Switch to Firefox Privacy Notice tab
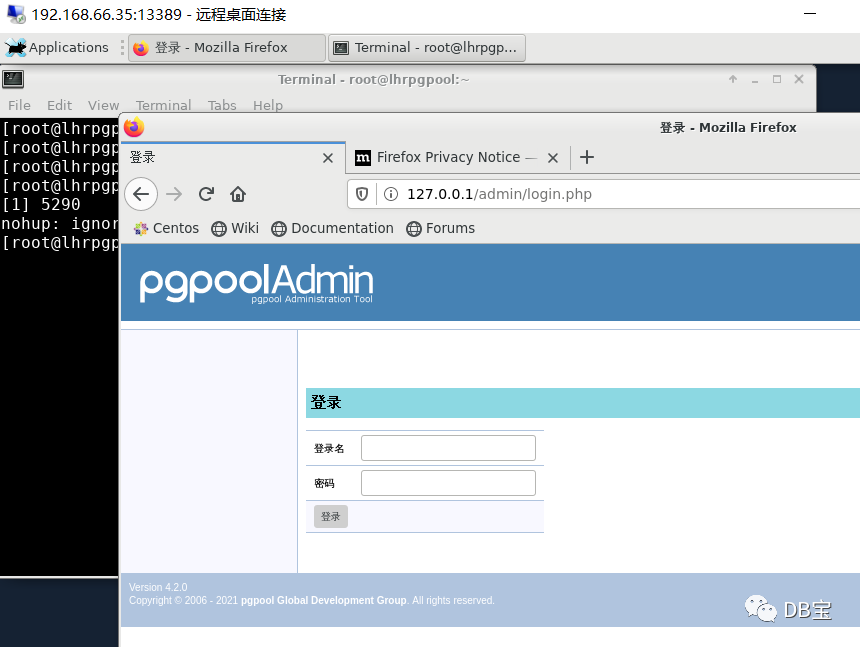 (445, 157)
